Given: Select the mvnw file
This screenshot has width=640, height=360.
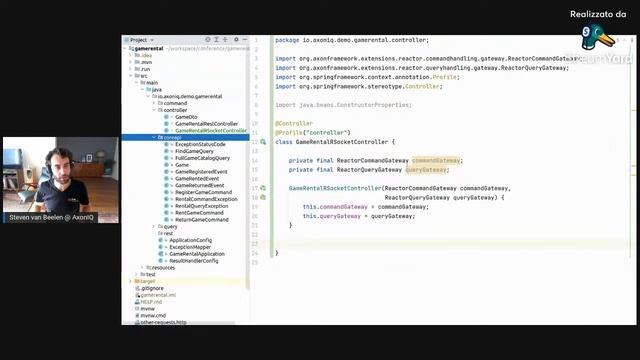Looking at the screenshot, I should tap(148, 309).
